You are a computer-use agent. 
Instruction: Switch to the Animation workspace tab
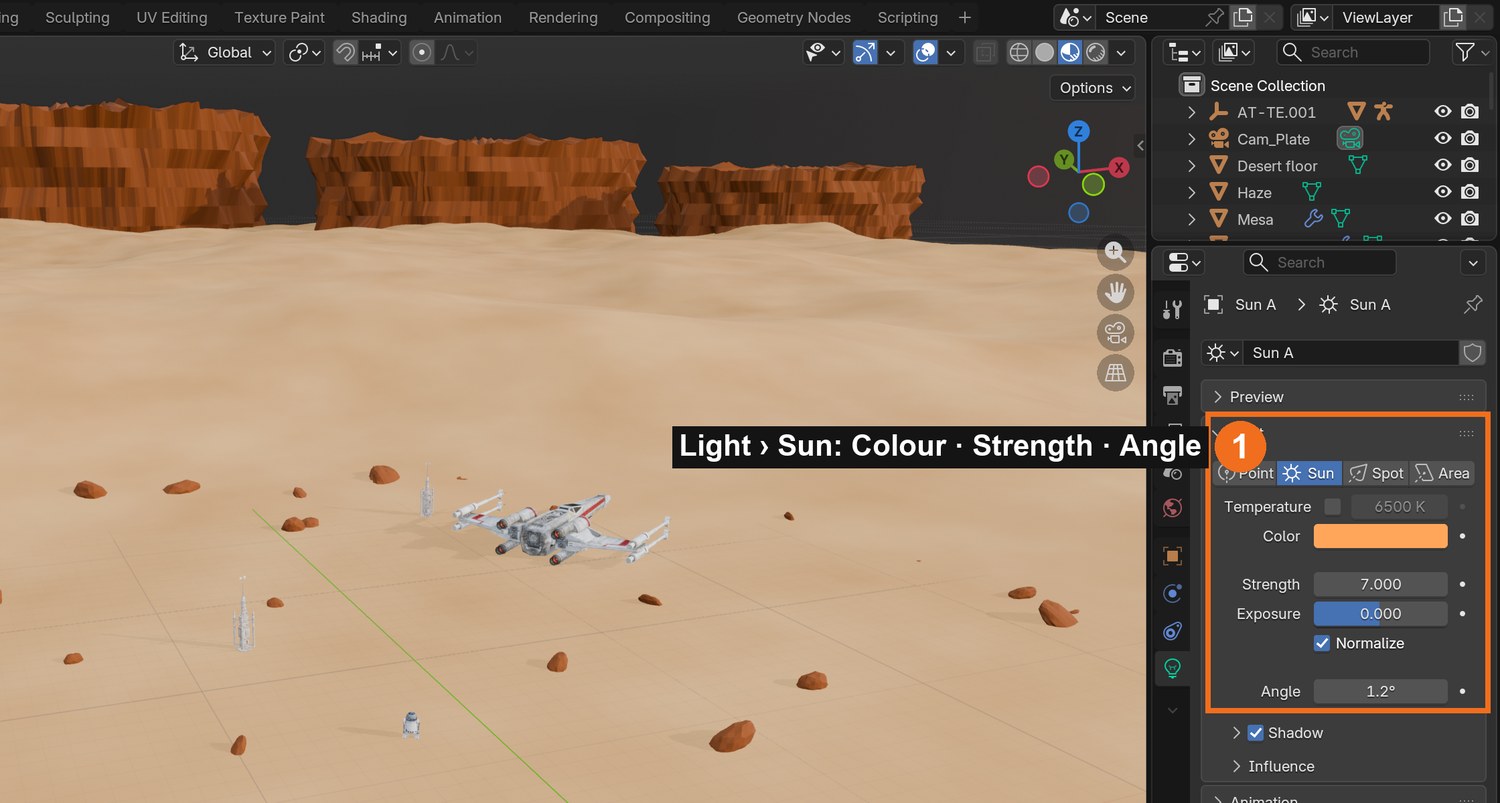[468, 17]
